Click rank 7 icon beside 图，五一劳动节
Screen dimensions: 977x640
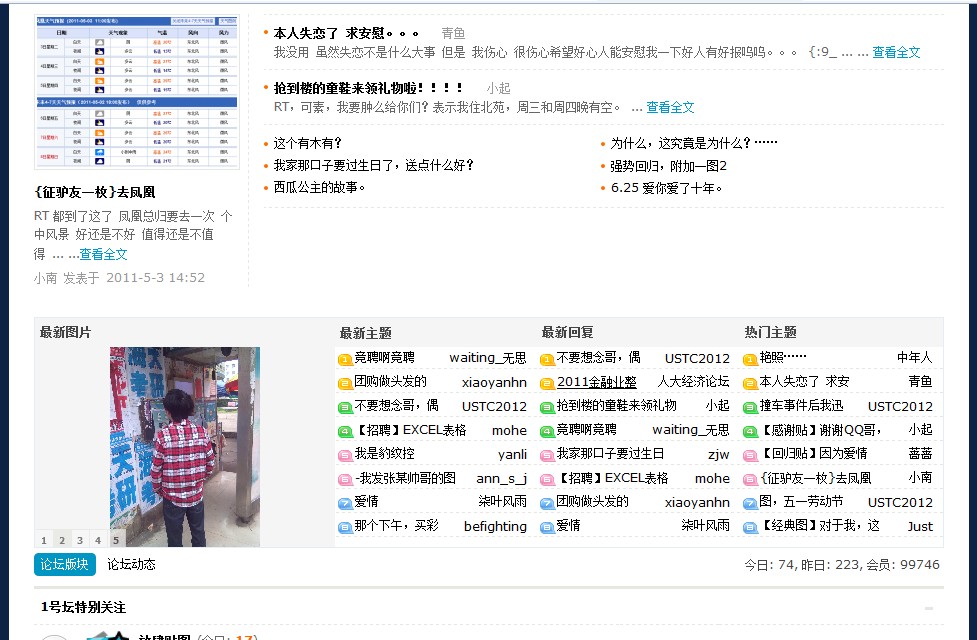pyautogui.click(x=750, y=503)
